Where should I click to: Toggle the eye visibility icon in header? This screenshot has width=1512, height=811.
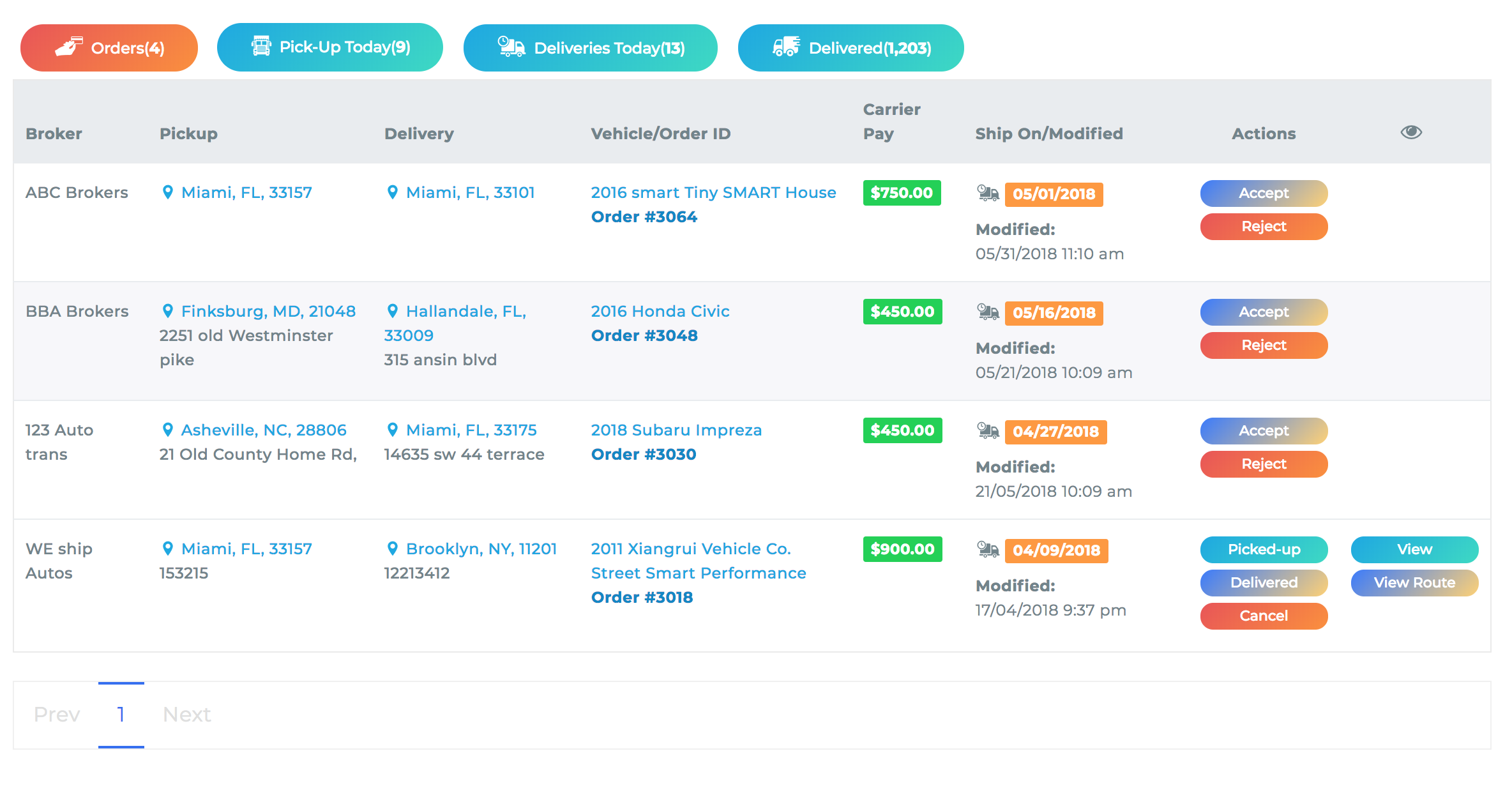1410,132
